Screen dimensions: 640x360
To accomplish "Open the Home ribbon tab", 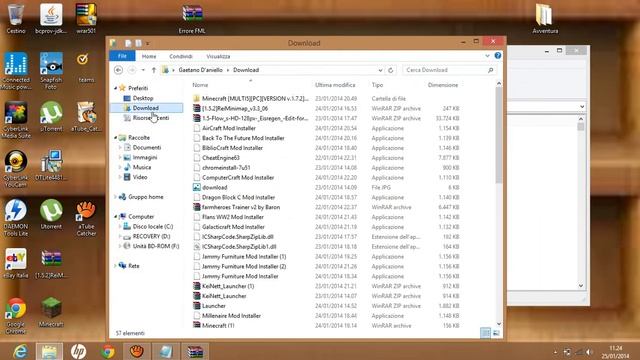I will coord(149,56).
